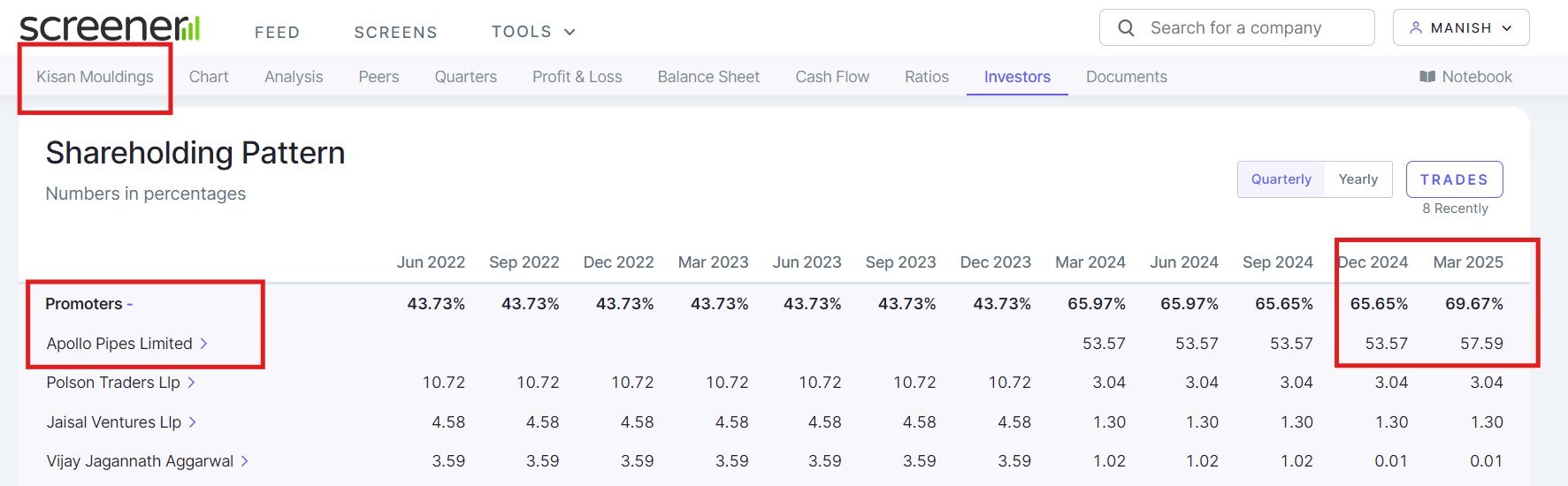The height and width of the screenshot is (486, 1568).
Task: Open the TOOLS dropdown menu
Action: 533,32
